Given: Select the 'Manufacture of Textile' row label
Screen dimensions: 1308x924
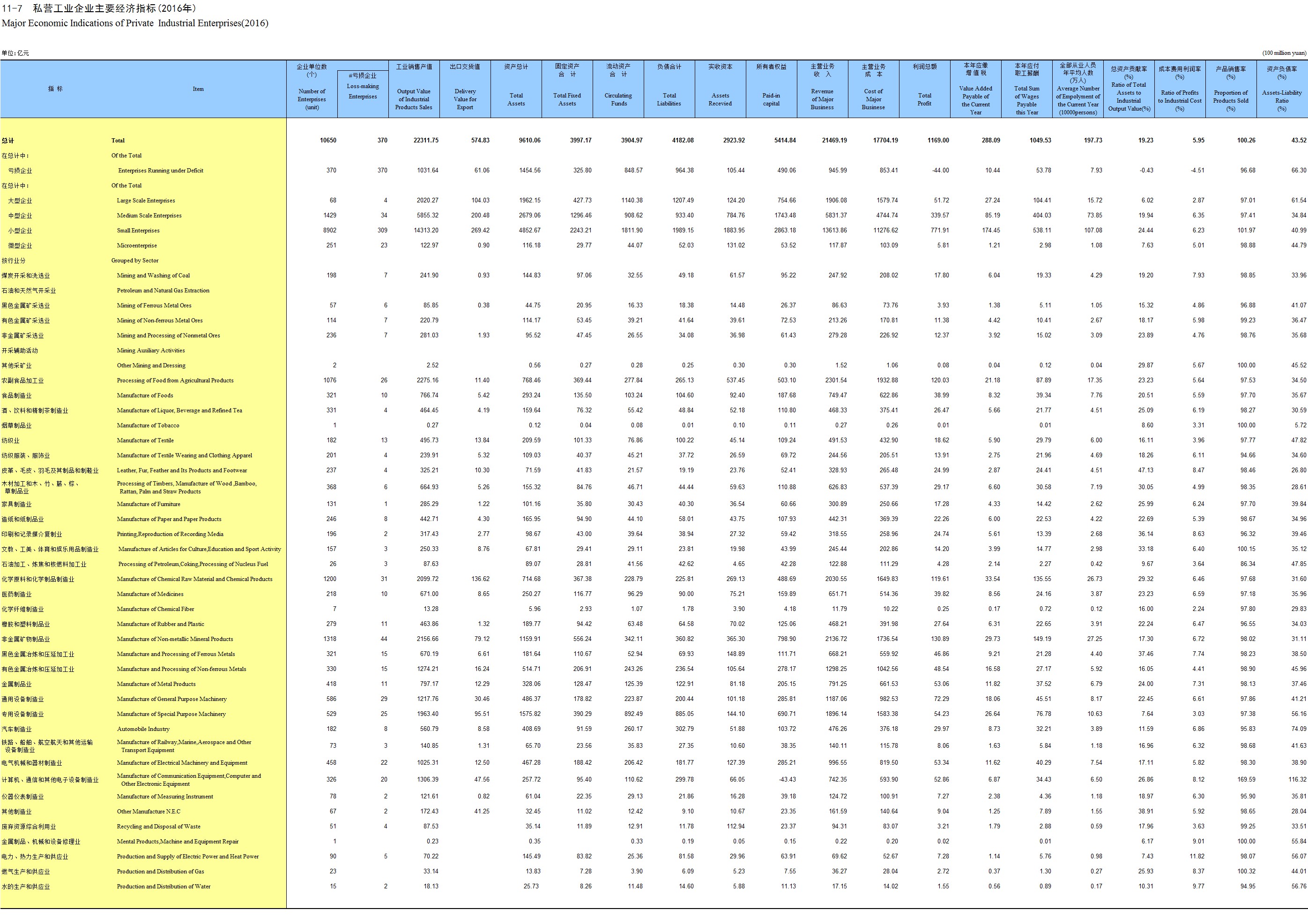Looking at the screenshot, I should [x=145, y=440].
